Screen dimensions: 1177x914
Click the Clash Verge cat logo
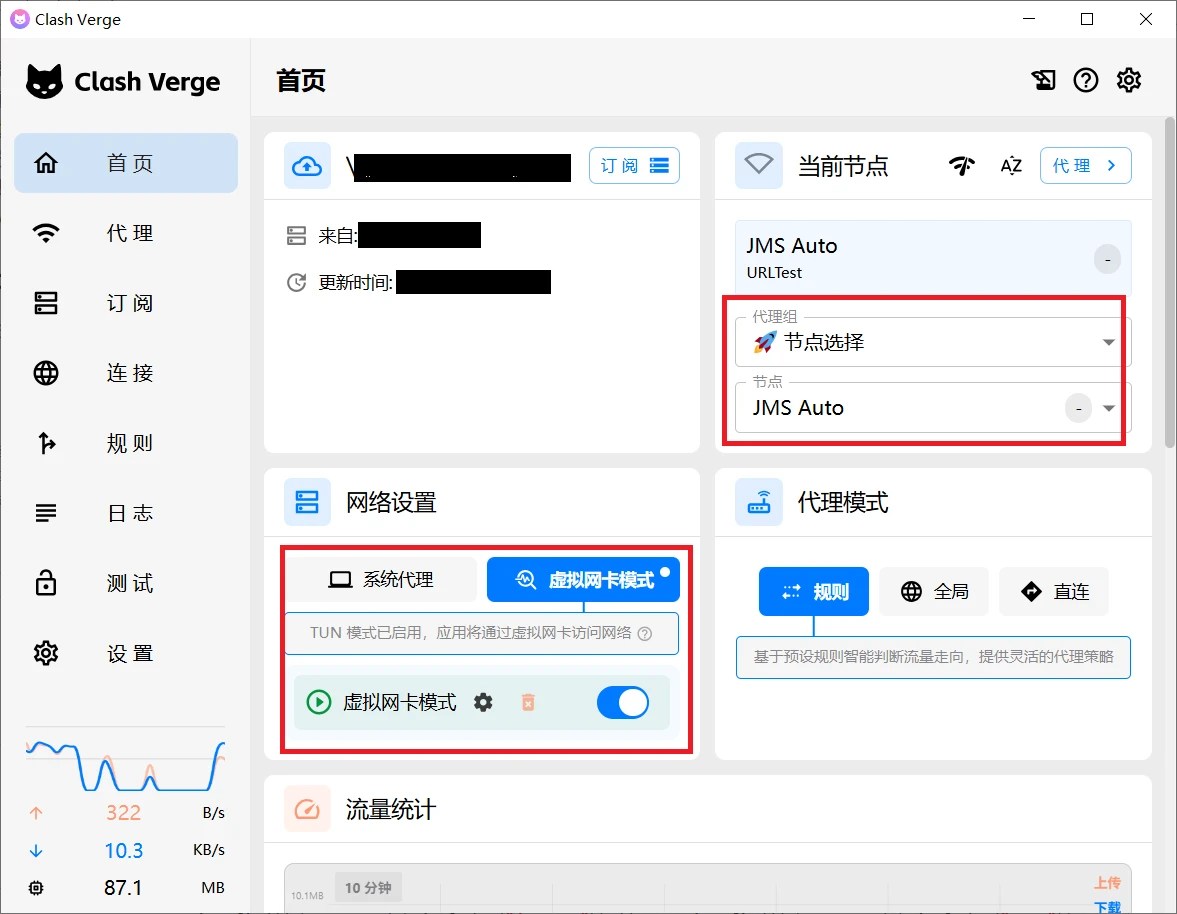pyautogui.click(x=44, y=81)
